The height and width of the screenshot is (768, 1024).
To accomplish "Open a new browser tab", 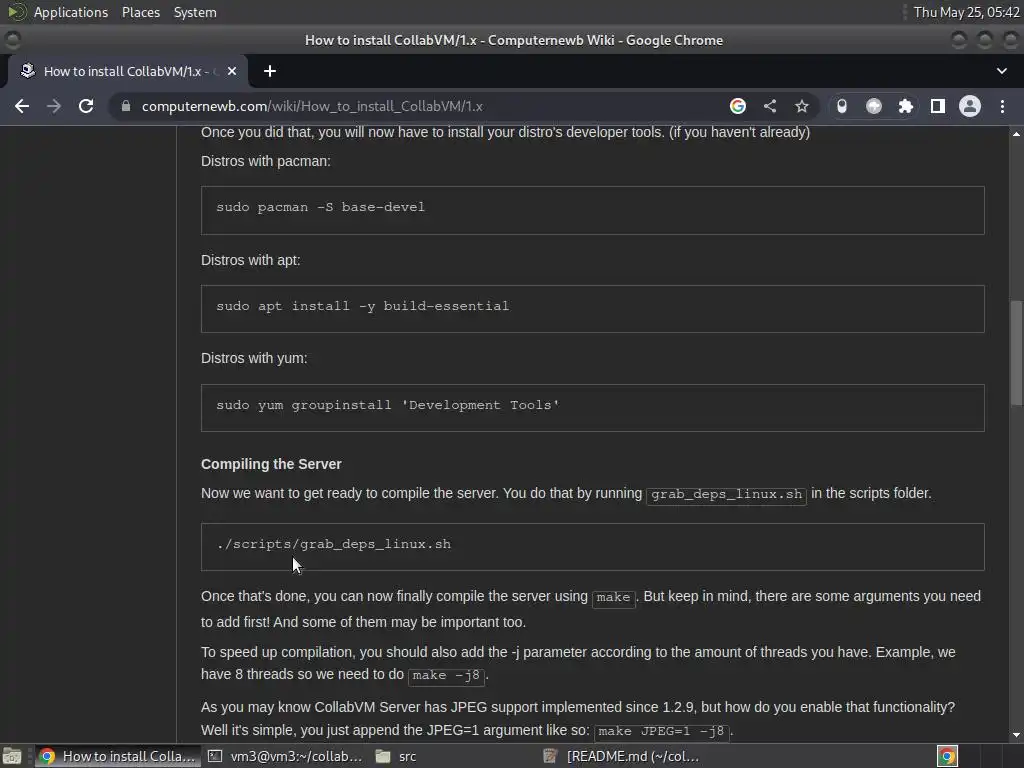I will point(270,71).
